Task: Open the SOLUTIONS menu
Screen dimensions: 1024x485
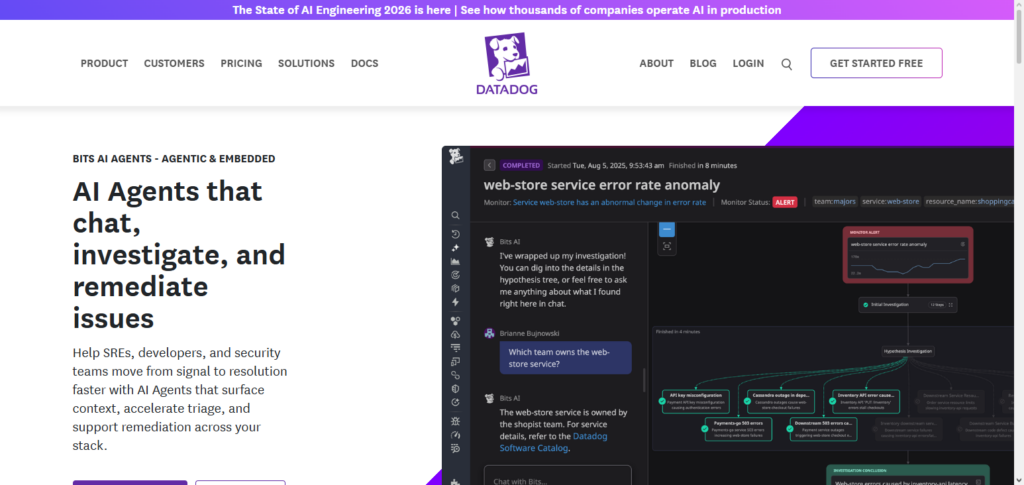Action: tap(306, 63)
